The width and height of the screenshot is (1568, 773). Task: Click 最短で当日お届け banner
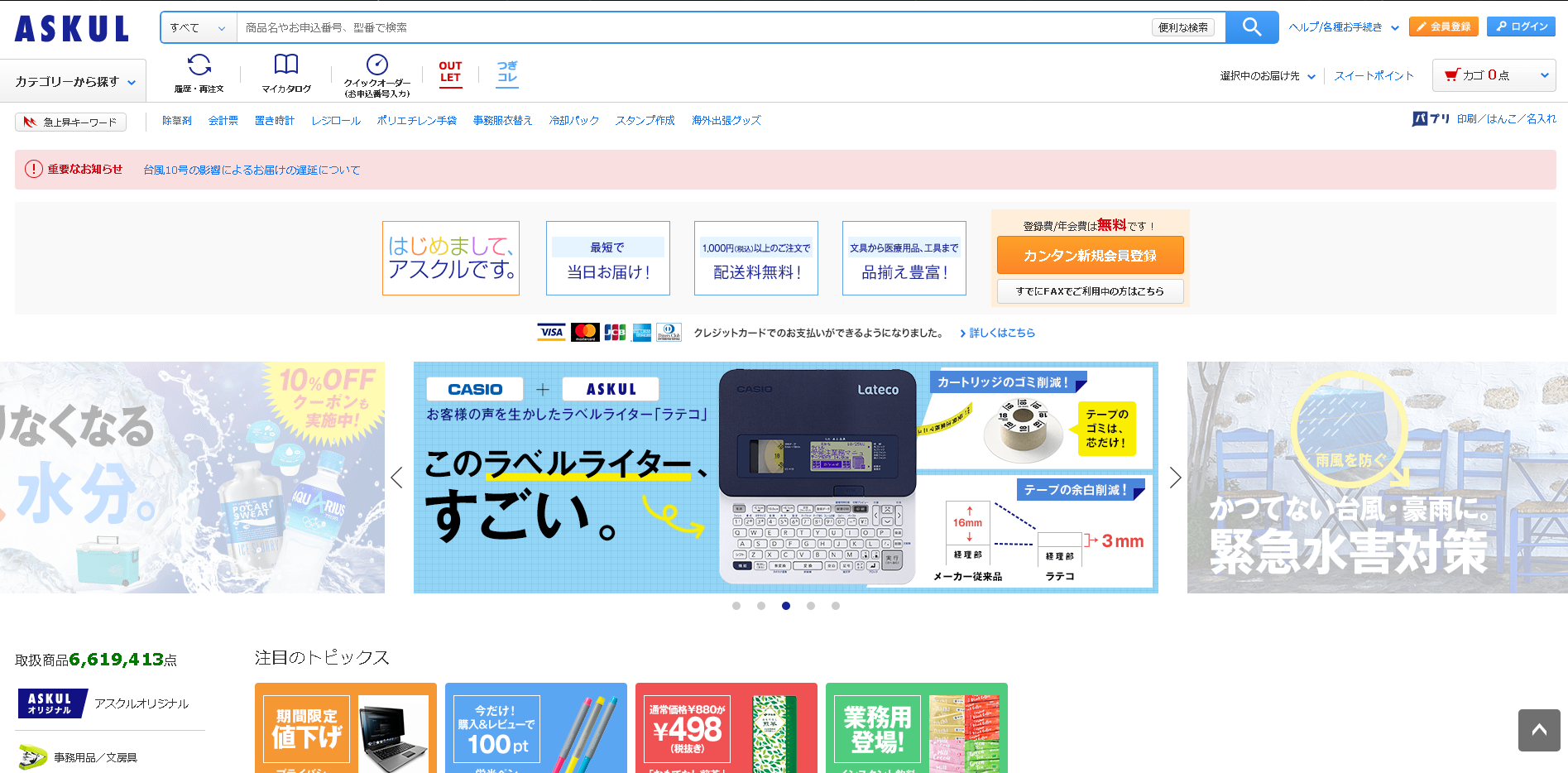(608, 258)
